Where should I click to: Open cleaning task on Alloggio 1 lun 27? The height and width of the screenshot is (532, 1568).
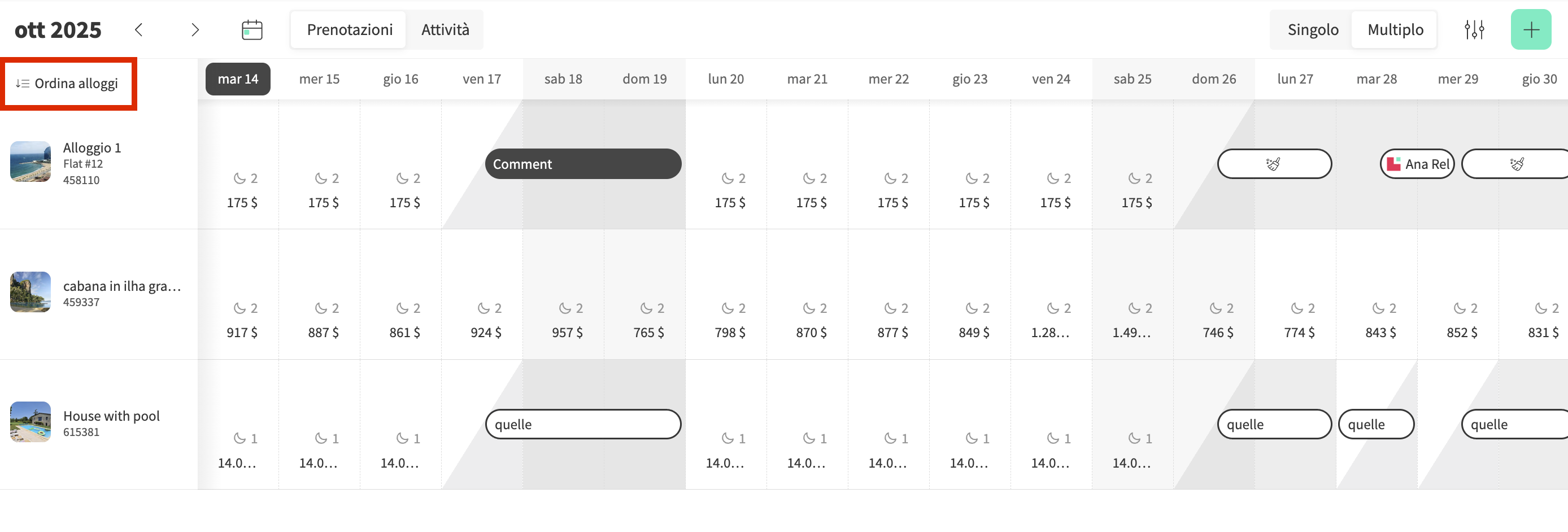pos(1274,164)
